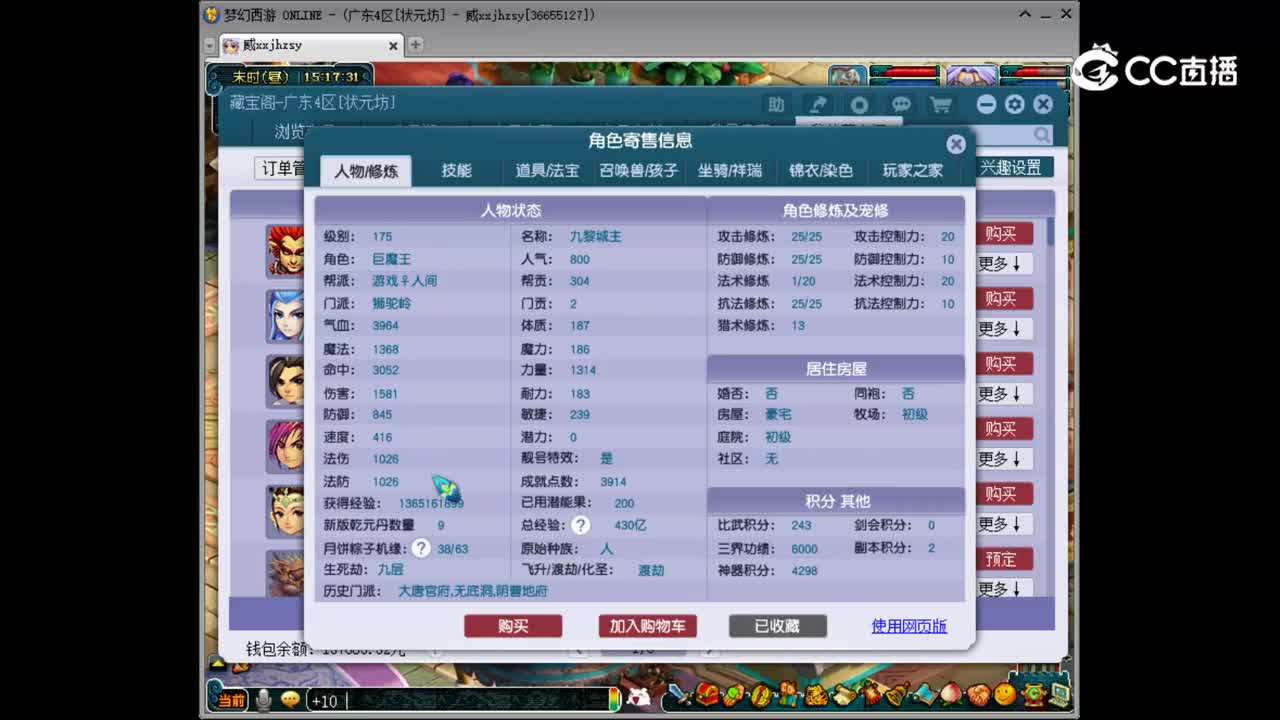Open the emoji speech bubble by chat input
1280x720 pixels.
pyautogui.click(x=290, y=700)
